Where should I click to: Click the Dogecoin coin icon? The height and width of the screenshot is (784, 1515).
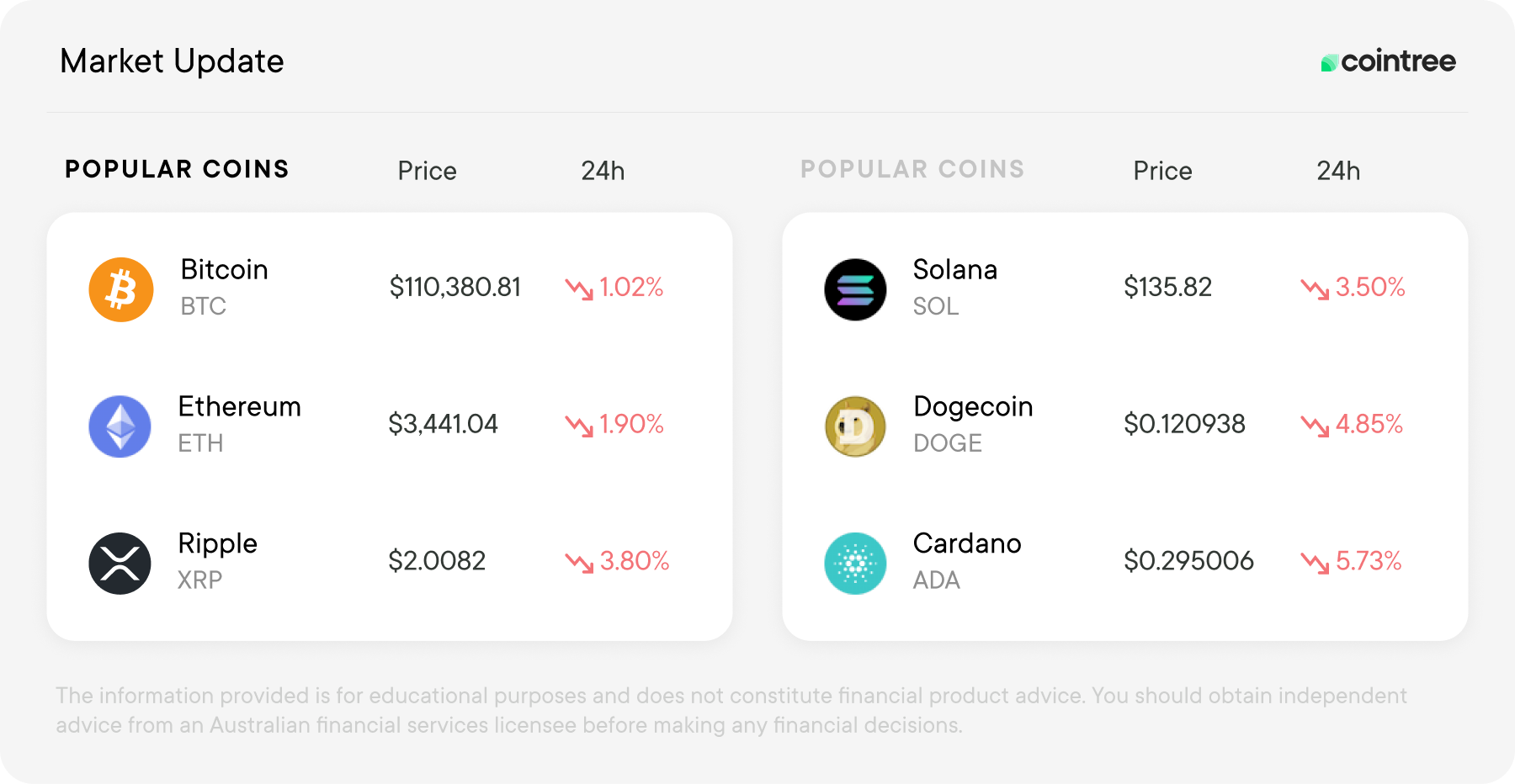pos(855,426)
